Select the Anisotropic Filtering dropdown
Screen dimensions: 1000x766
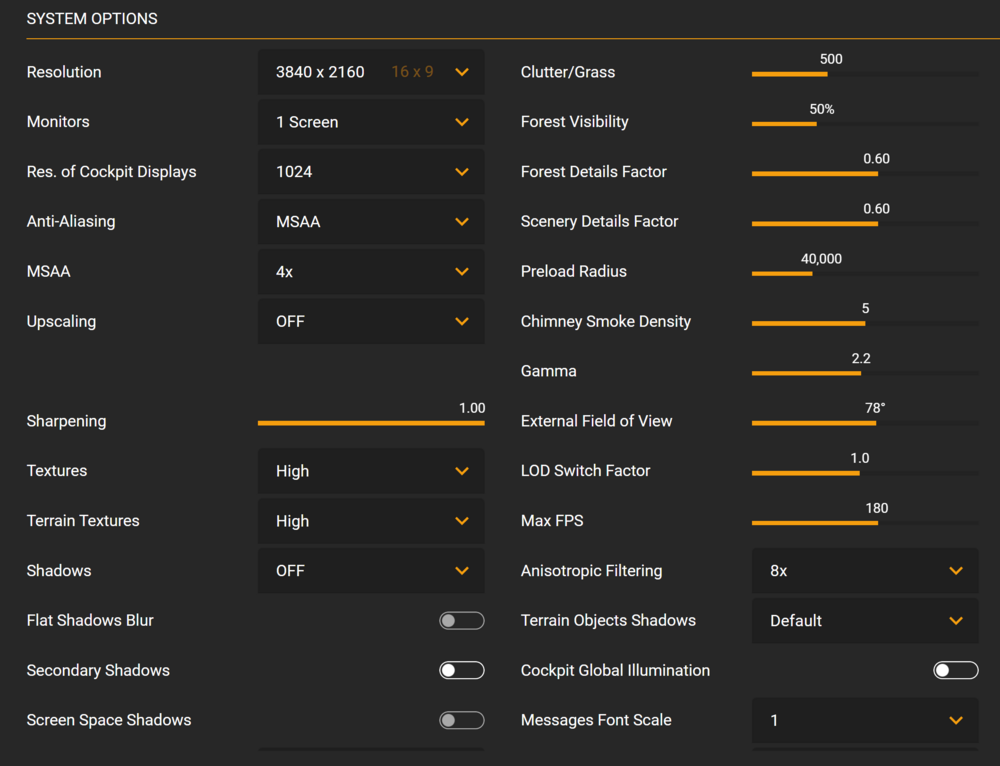coord(865,571)
